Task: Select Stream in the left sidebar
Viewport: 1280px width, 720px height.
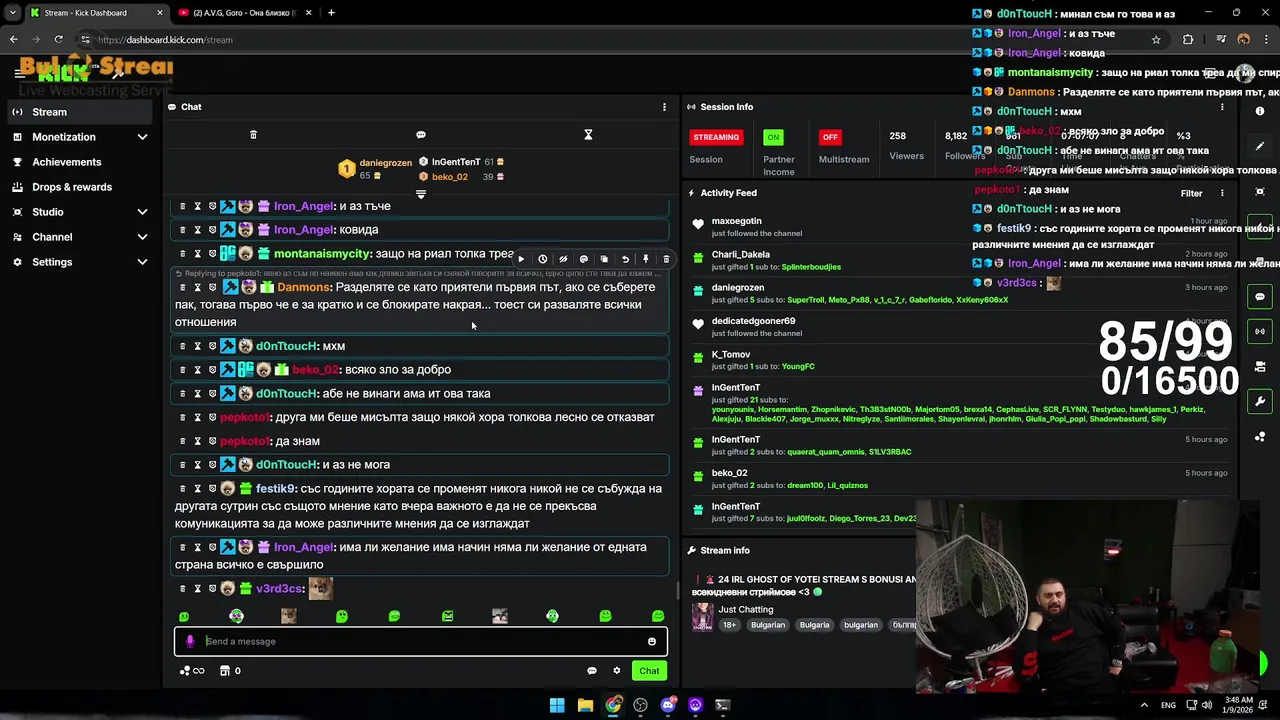Action: (x=82, y=112)
